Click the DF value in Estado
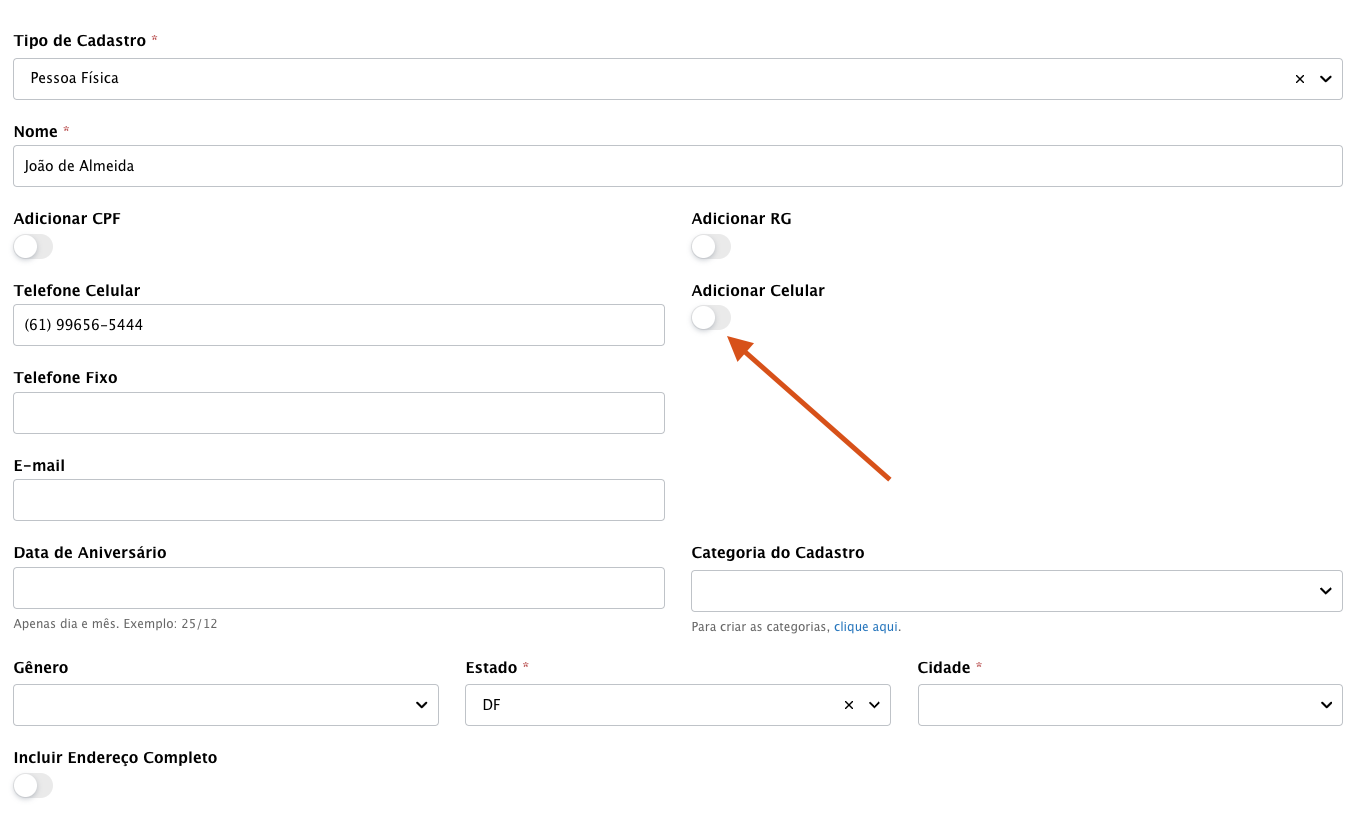The image size is (1368, 818). pos(491,705)
